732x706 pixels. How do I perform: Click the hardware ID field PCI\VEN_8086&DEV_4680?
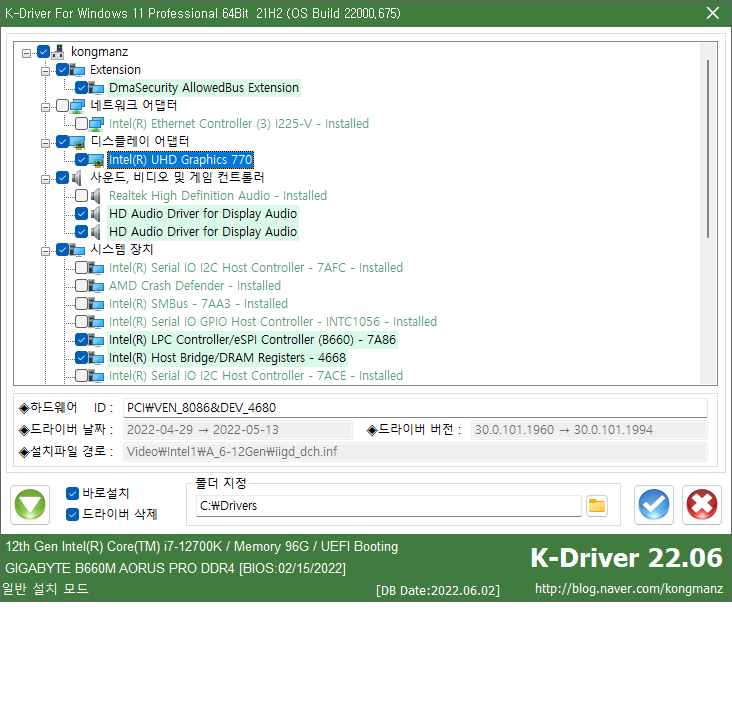pyautogui.click(x=415, y=408)
